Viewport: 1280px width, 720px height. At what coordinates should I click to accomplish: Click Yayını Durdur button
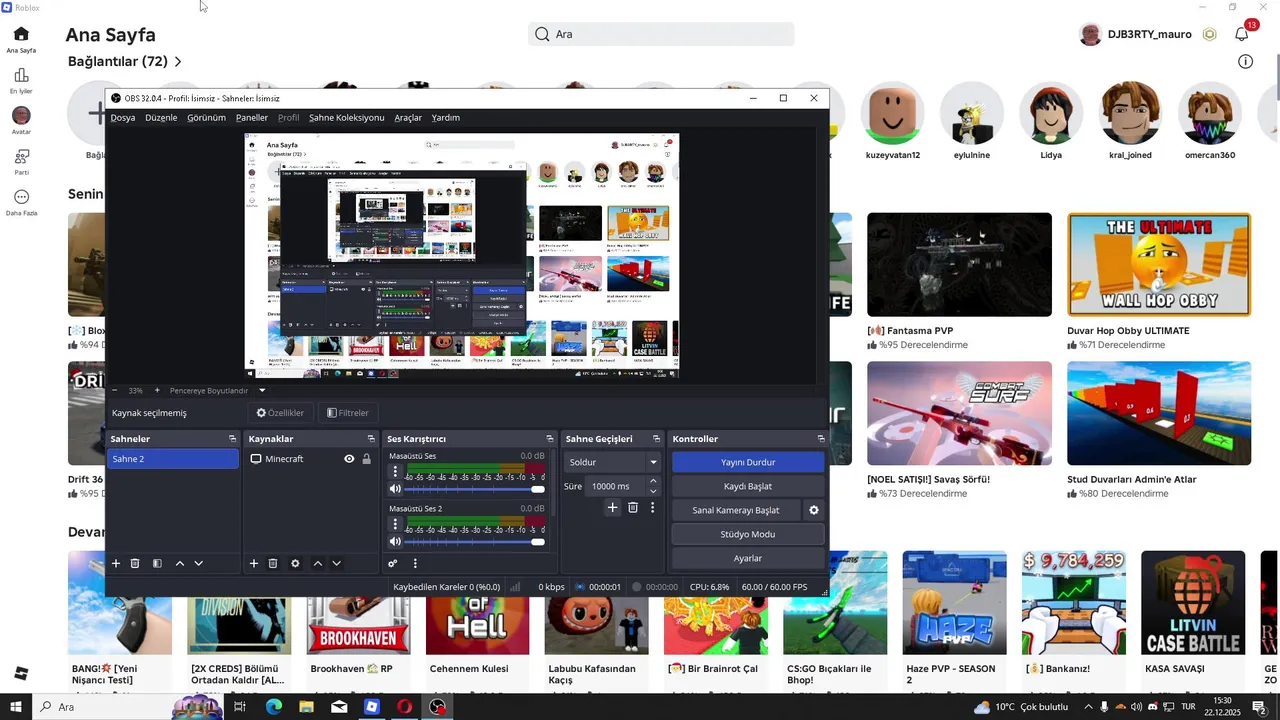point(748,462)
